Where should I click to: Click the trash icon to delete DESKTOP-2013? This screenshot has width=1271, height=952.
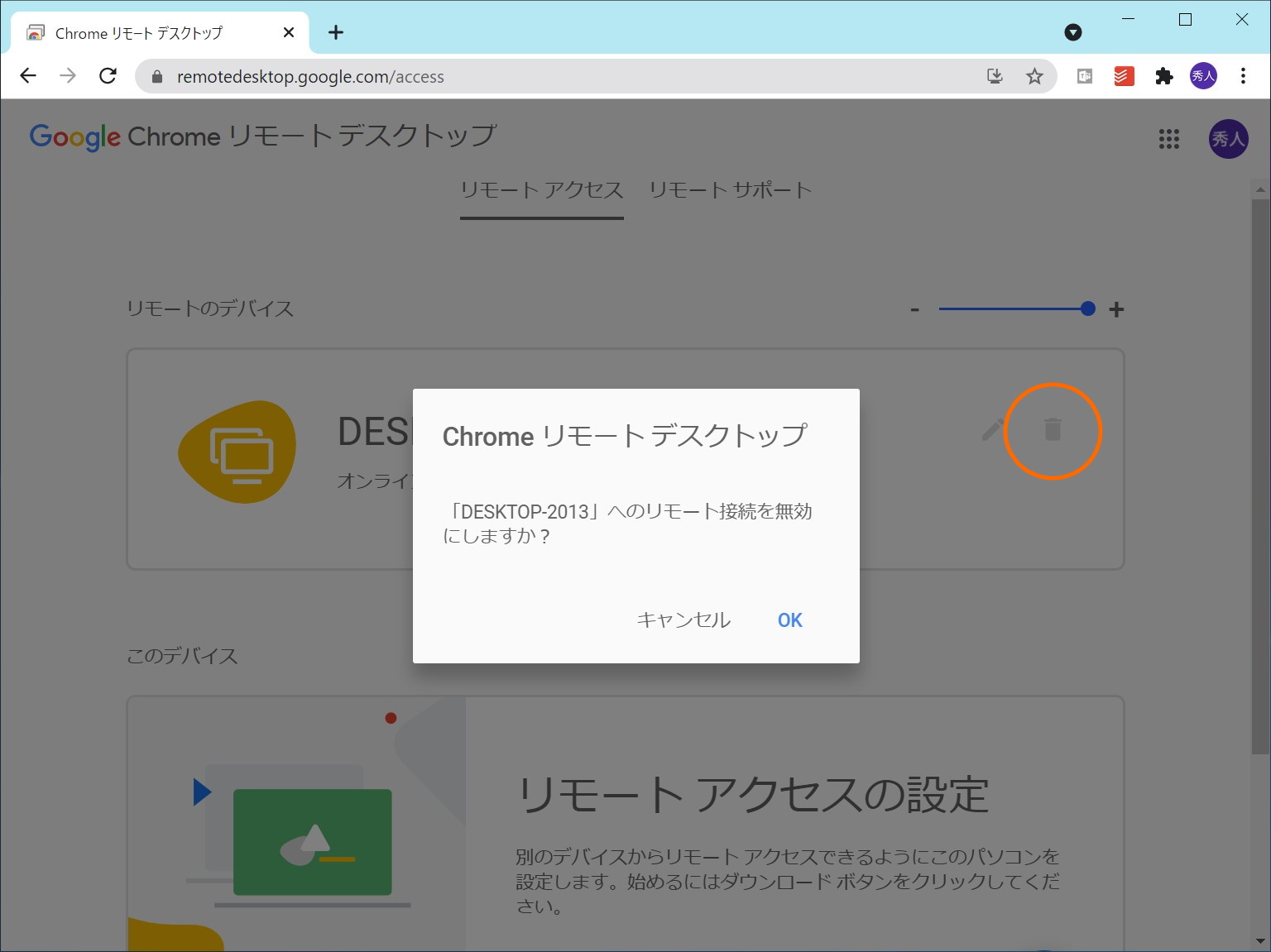[x=1052, y=430]
